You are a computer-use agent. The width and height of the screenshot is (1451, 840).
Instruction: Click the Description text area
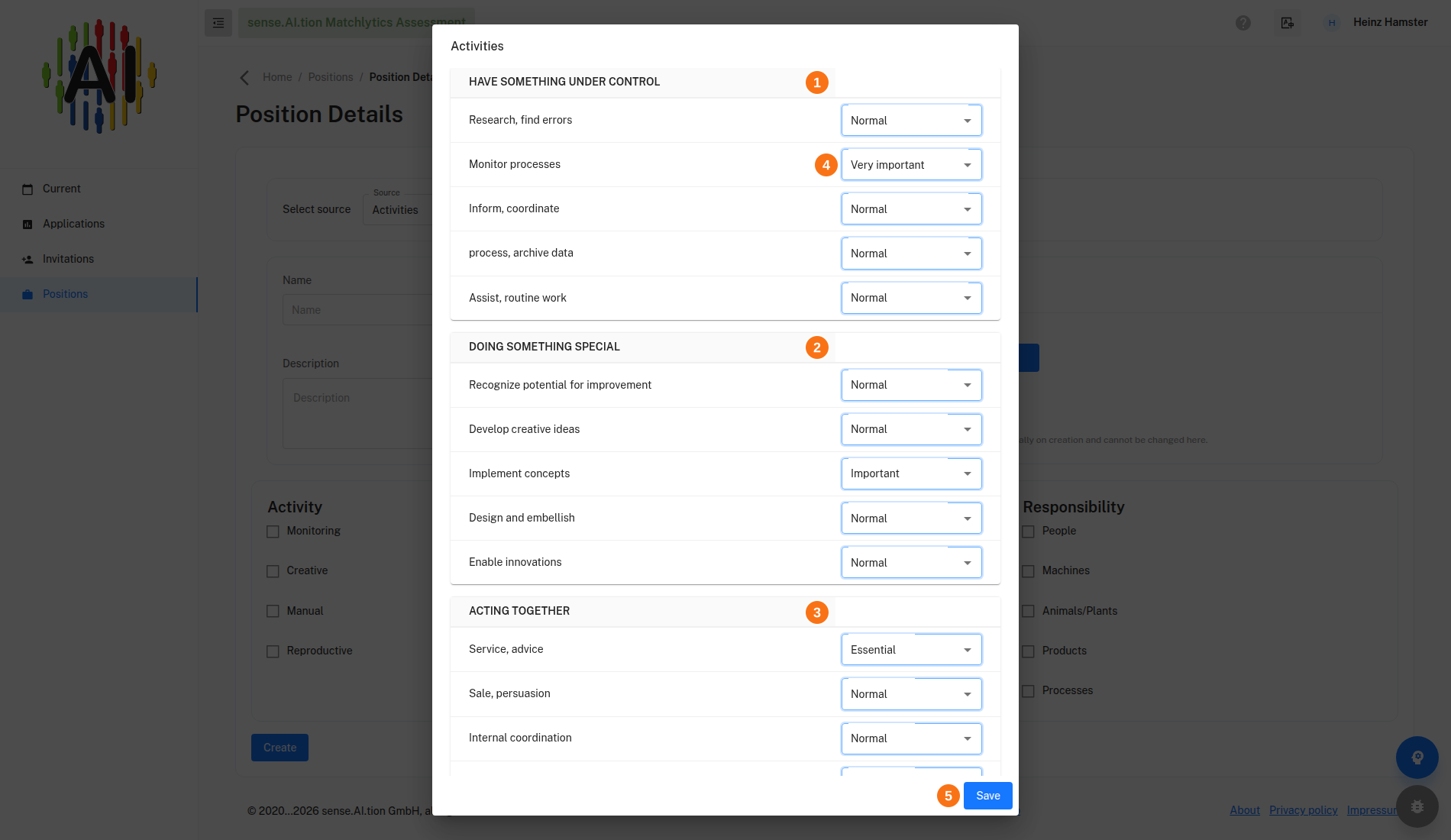[x=357, y=413]
